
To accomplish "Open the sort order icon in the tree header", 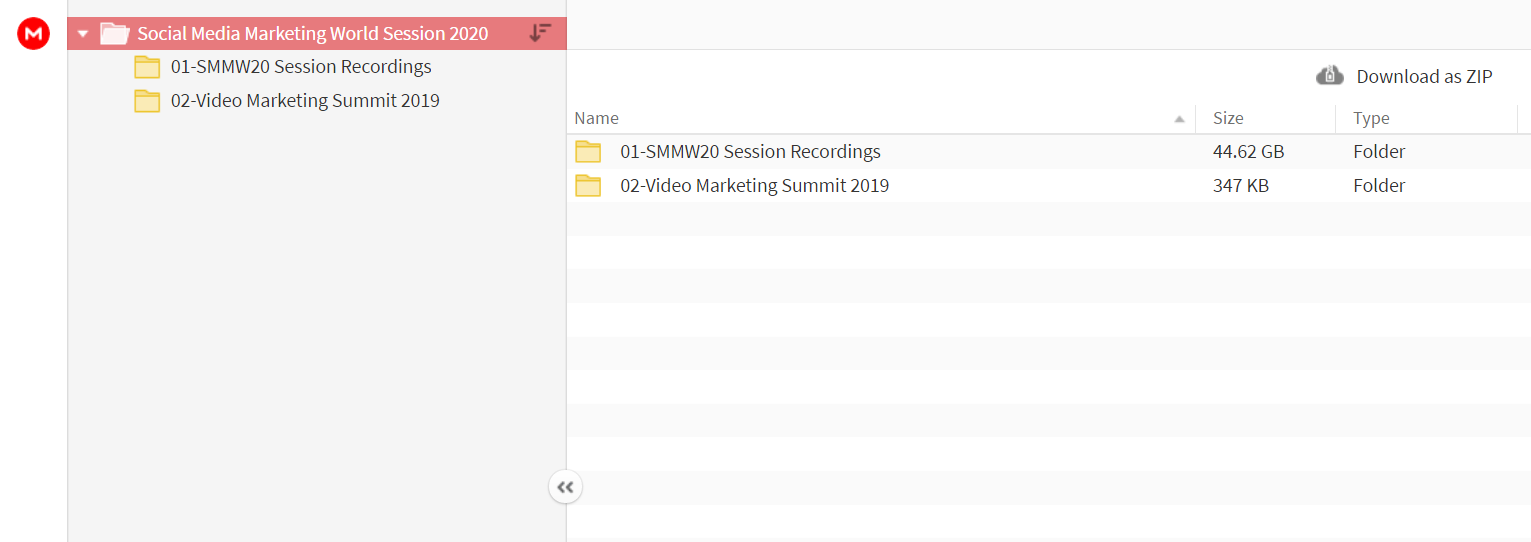I will click(540, 32).
